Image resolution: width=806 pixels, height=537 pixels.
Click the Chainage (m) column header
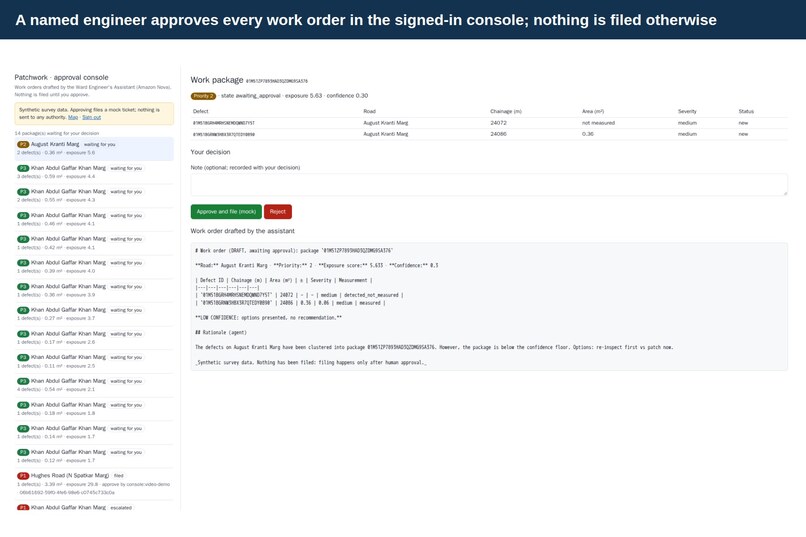click(x=506, y=111)
